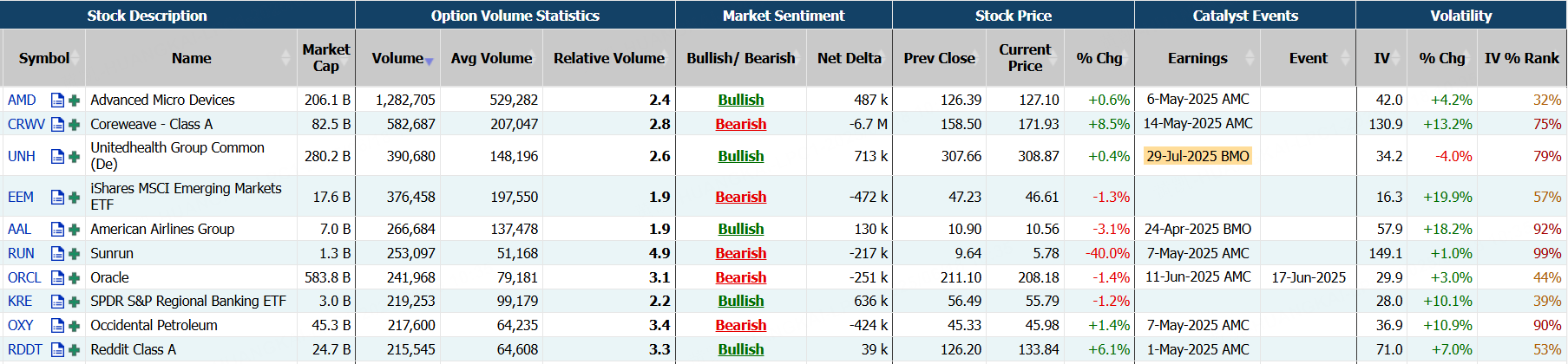Sort by the IV column header
This screenshot has height=364, width=1568.
point(1381,58)
